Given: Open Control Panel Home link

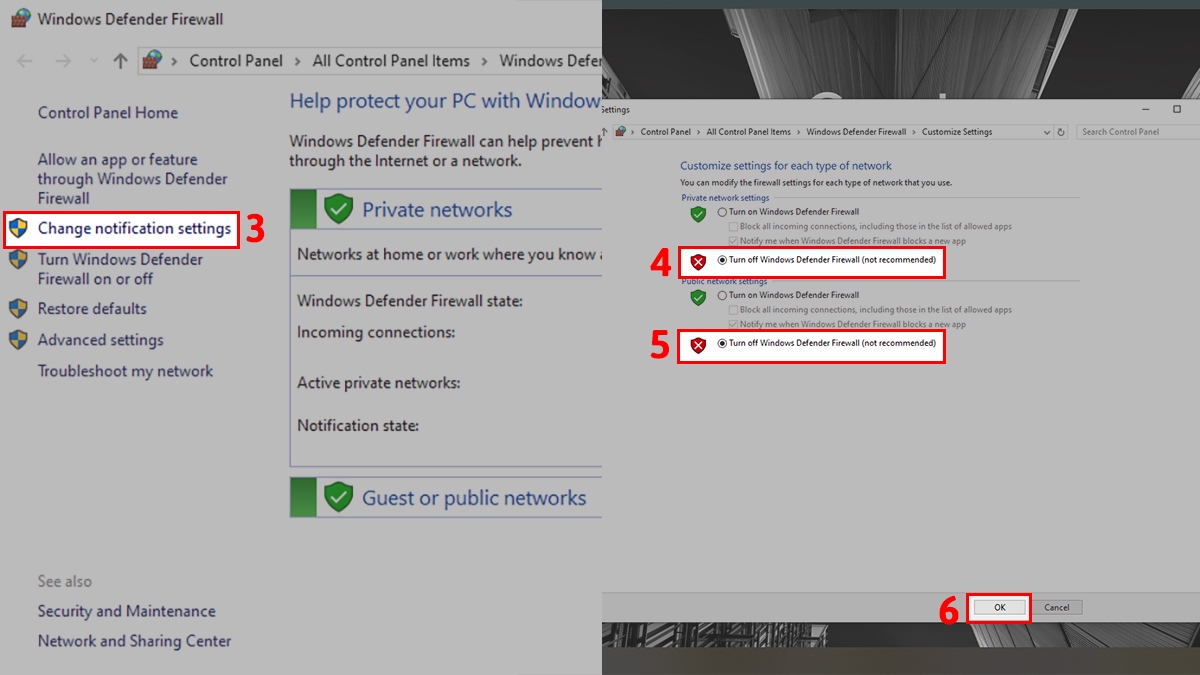Looking at the screenshot, I should click(x=108, y=113).
